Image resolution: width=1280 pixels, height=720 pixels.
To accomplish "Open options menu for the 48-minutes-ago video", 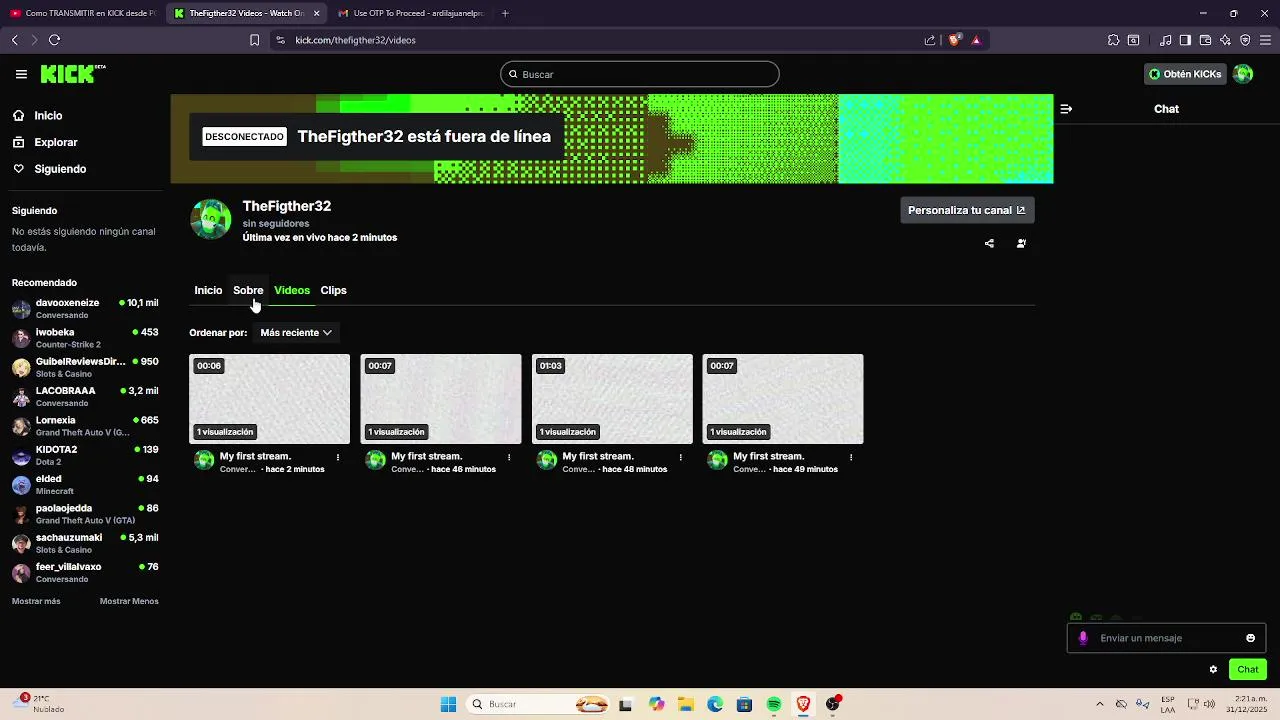I will [x=681, y=457].
